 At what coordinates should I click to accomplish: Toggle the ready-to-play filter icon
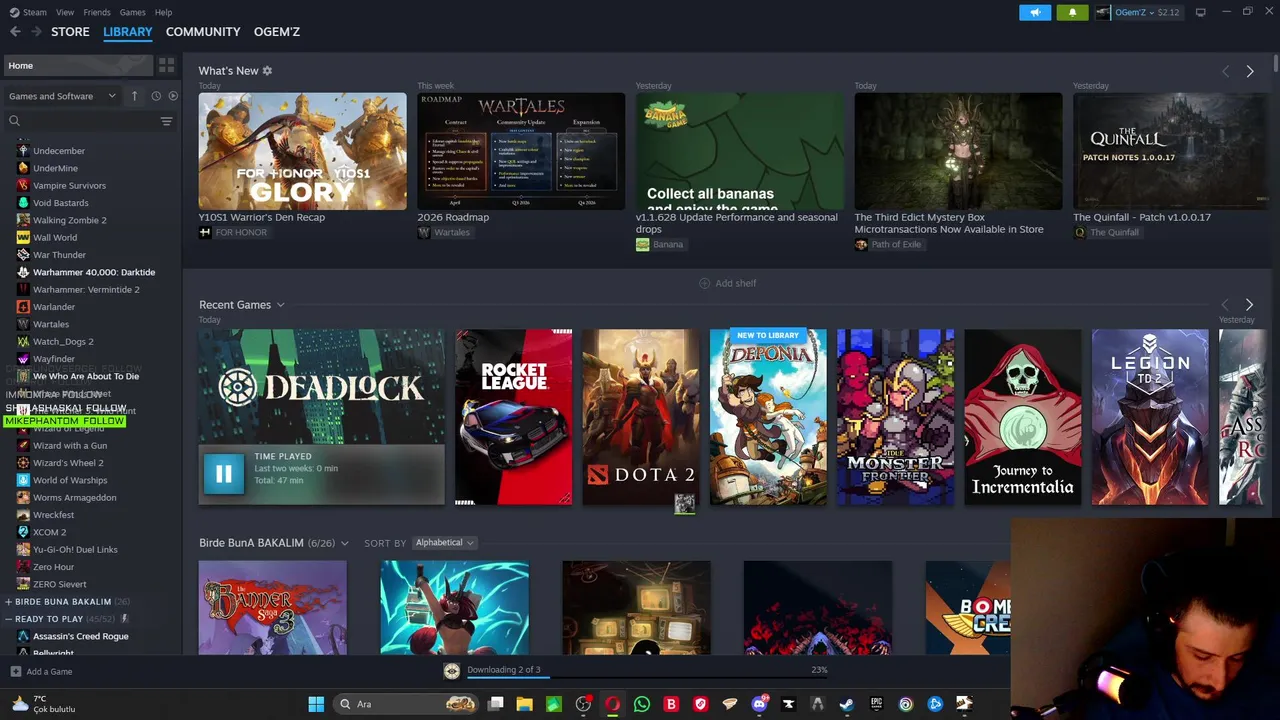tap(173, 96)
